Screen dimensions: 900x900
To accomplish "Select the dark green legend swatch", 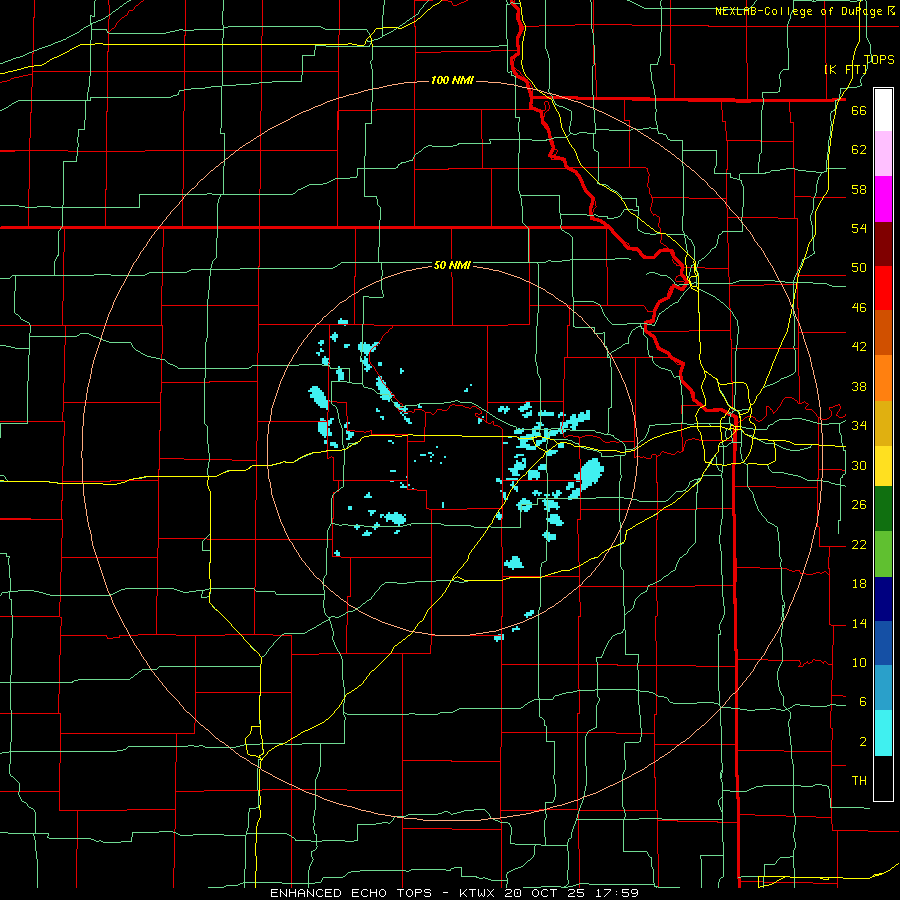I will click(x=883, y=509).
